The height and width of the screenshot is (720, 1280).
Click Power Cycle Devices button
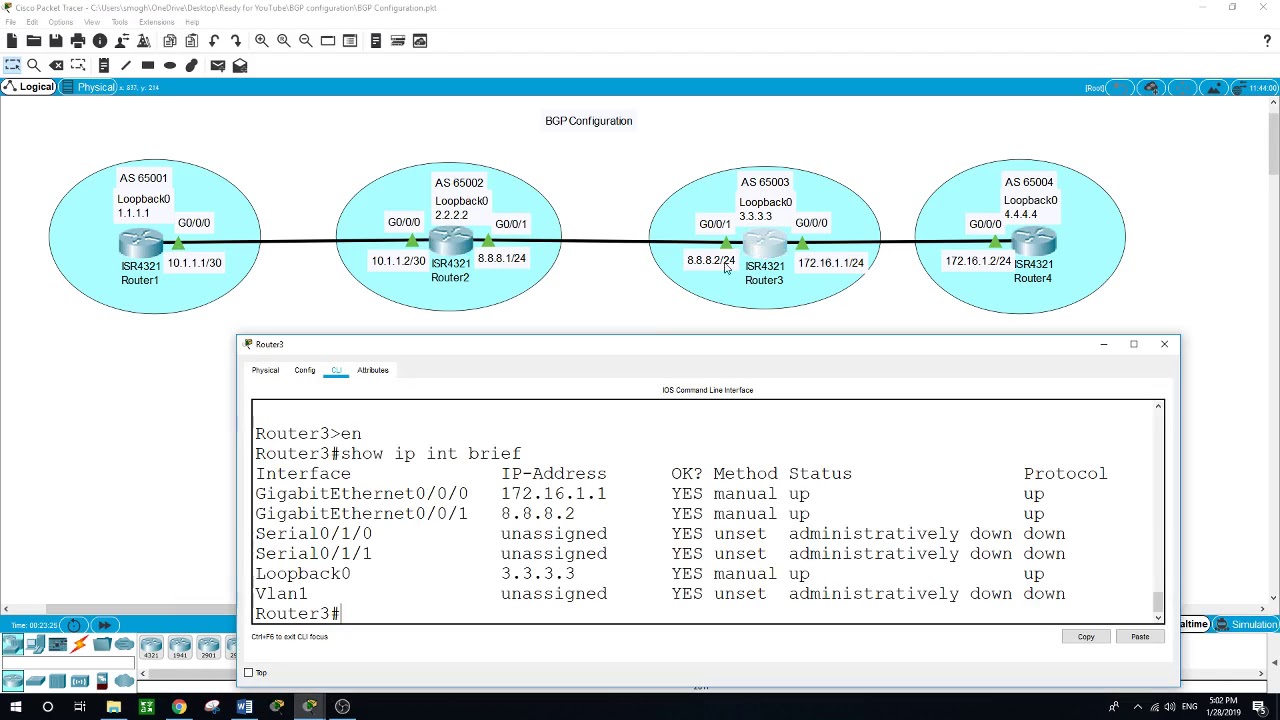click(x=75, y=625)
